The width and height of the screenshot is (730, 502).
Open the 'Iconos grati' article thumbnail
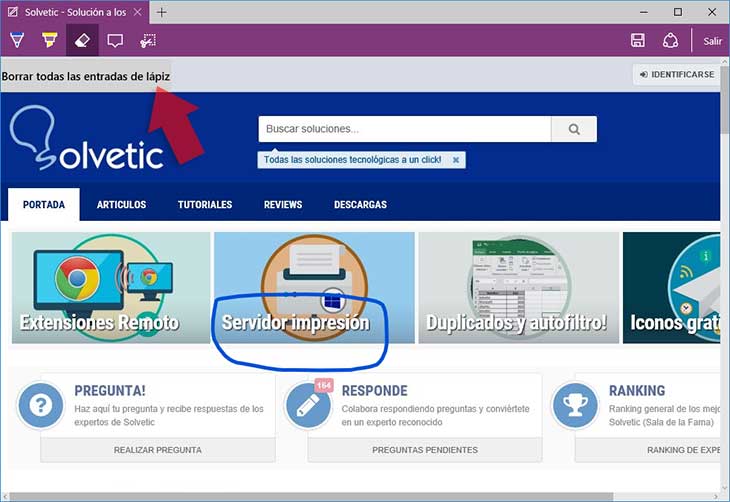(x=671, y=288)
